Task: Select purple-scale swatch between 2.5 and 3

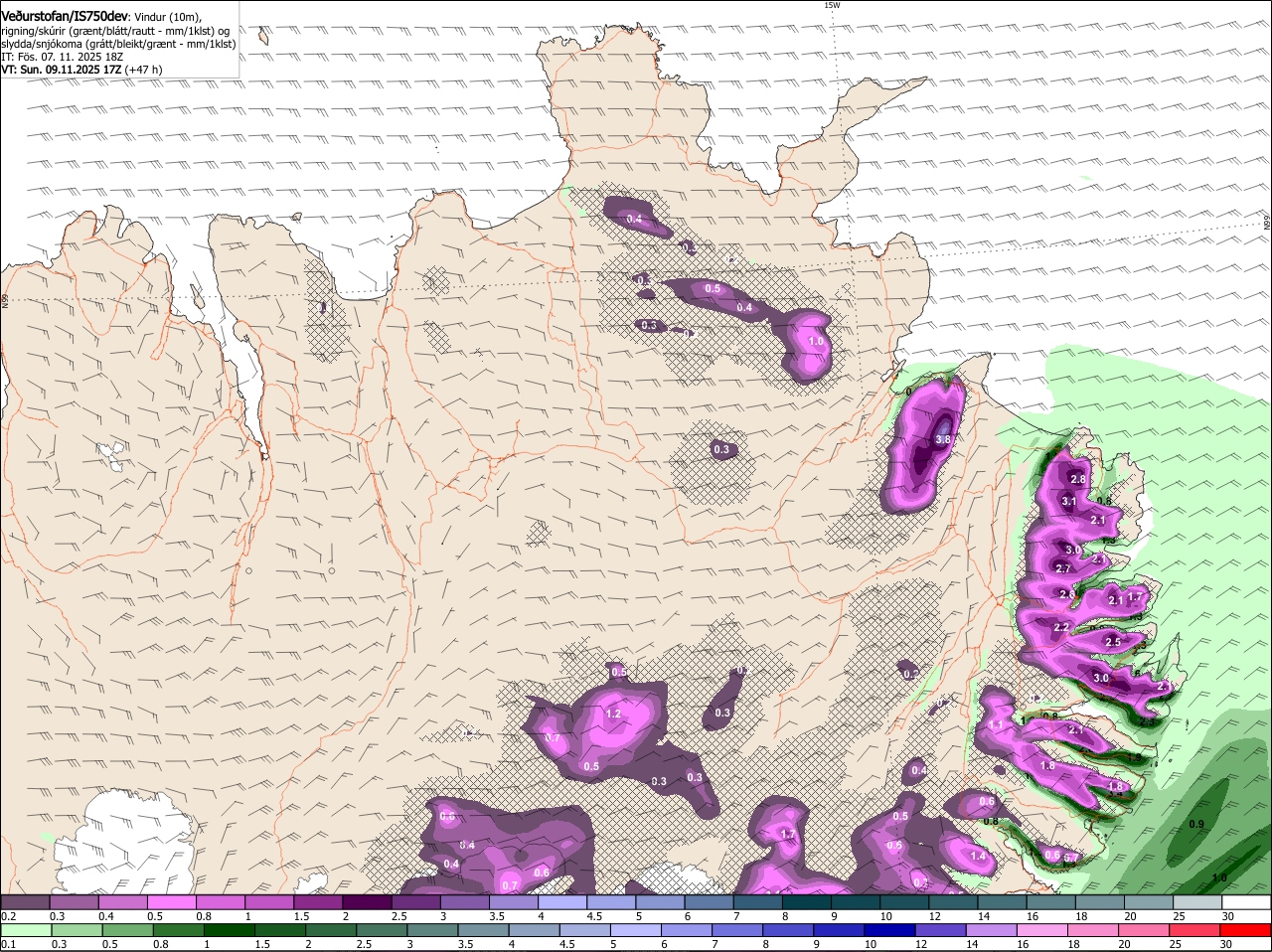Action: [x=415, y=902]
